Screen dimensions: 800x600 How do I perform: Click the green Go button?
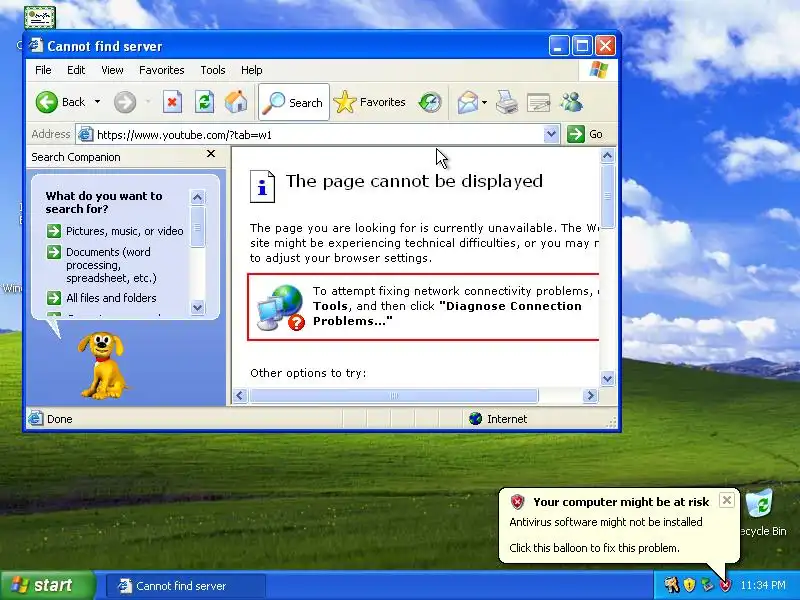pyautogui.click(x=585, y=134)
